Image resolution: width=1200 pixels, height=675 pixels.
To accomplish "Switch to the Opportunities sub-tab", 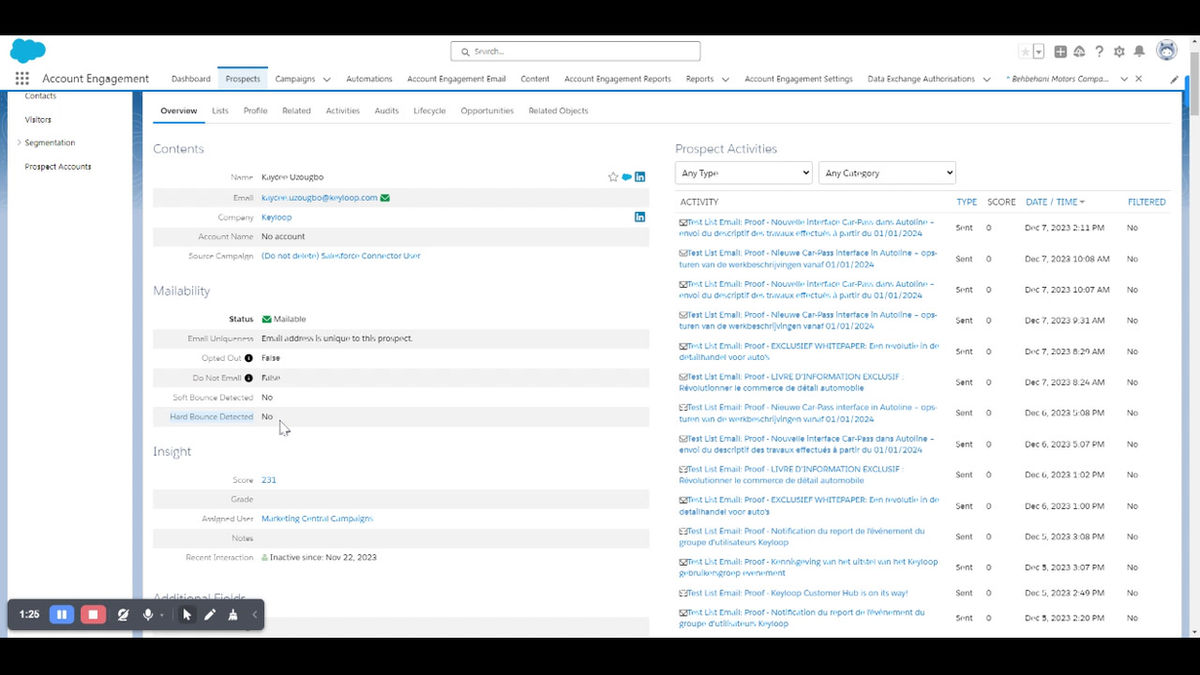I will [x=487, y=111].
